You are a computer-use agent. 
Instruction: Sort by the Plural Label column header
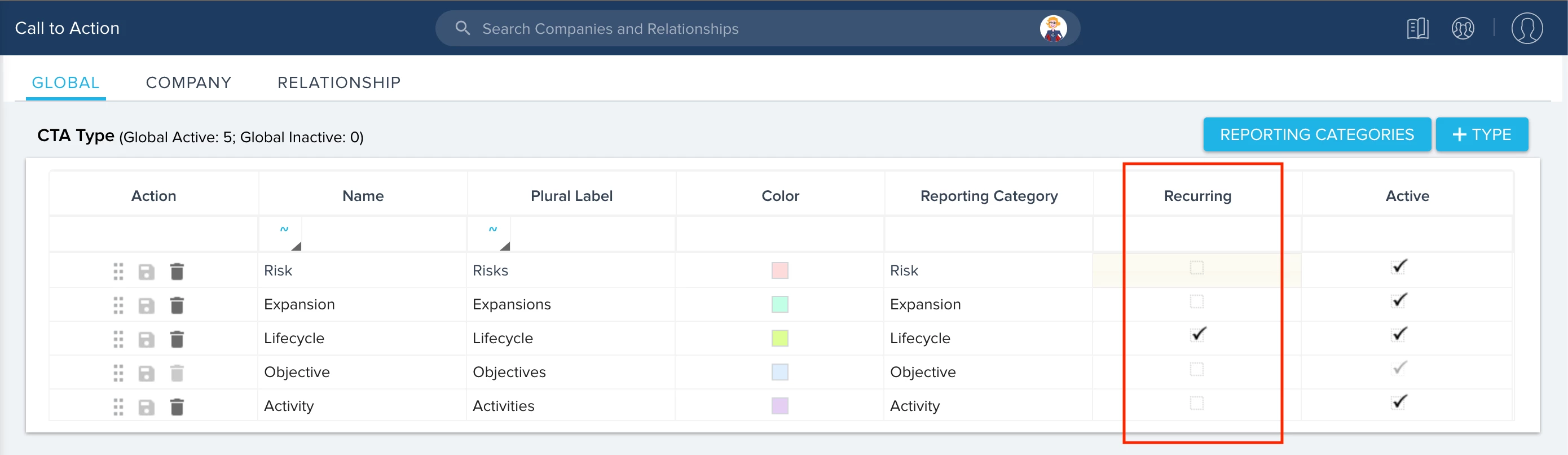pyautogui.click(x=571, y=196)
